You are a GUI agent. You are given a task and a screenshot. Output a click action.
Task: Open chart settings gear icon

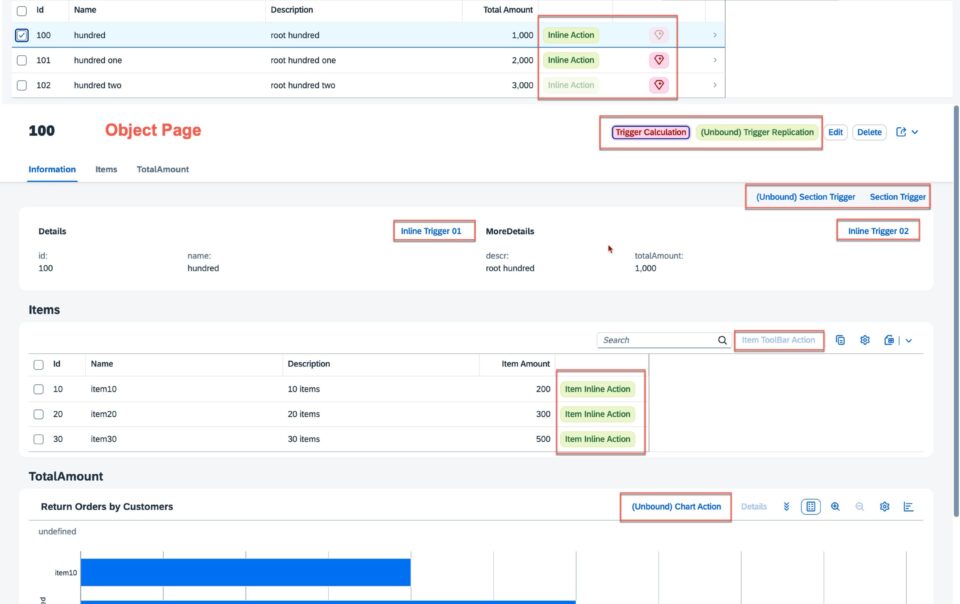click(x=884, y=507)
